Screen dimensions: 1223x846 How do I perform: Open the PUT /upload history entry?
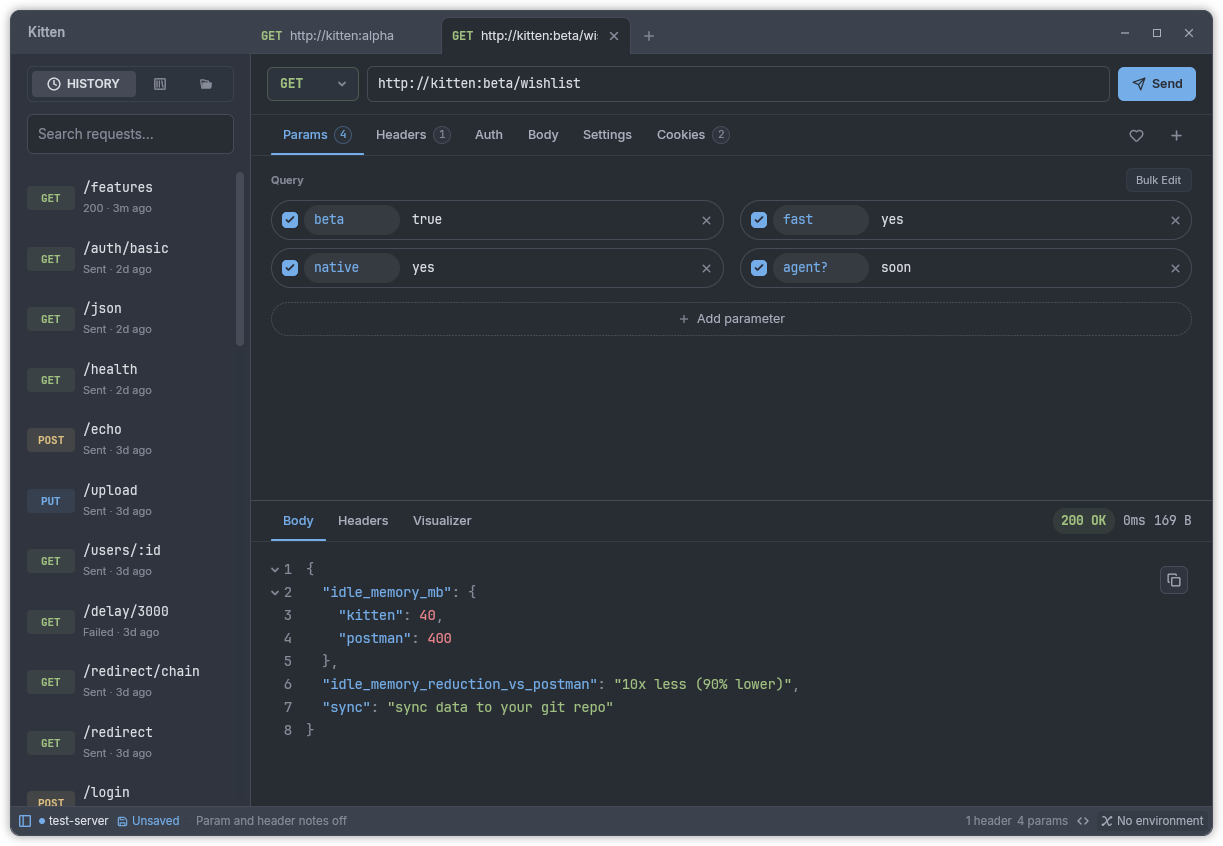point(130,501)
